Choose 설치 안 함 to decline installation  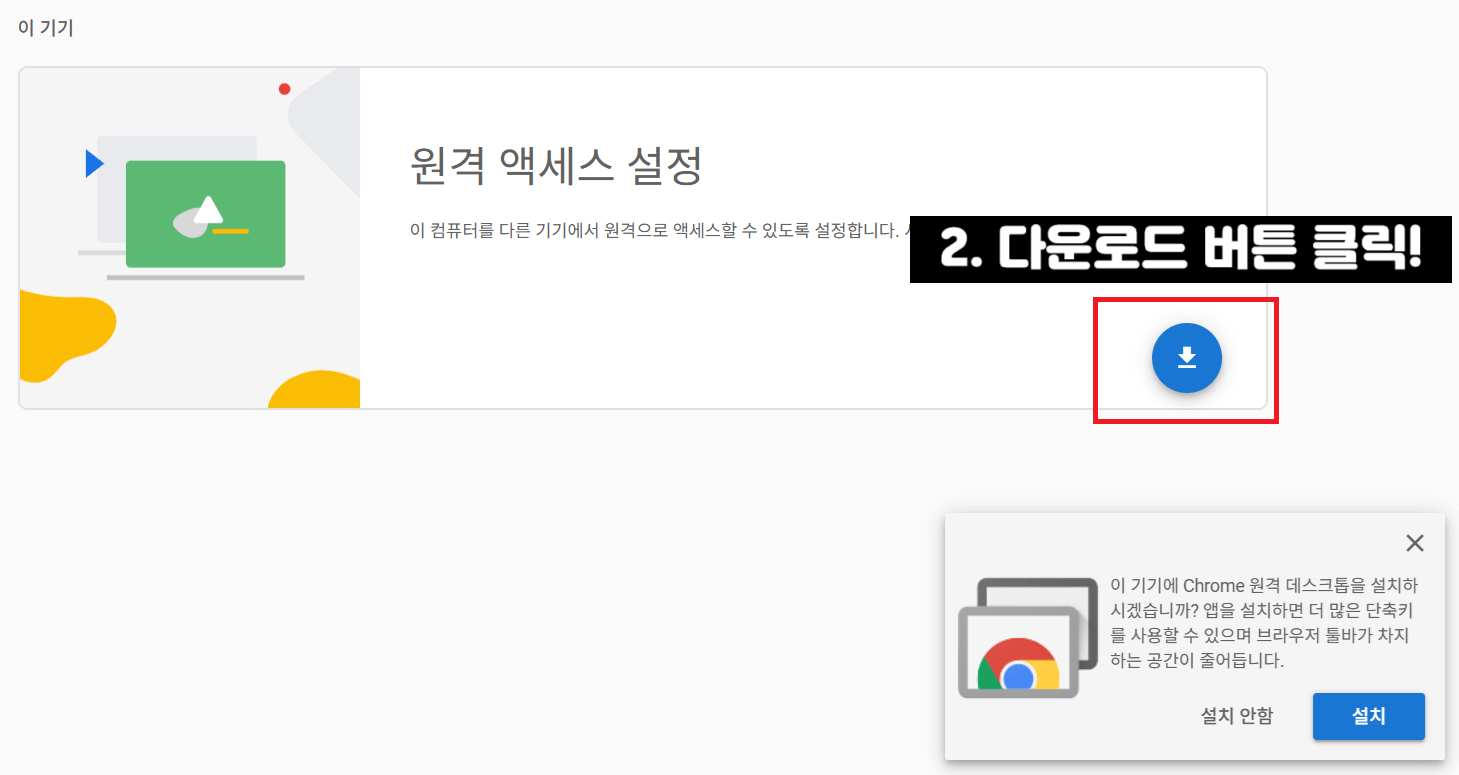tap(1236, 716)
